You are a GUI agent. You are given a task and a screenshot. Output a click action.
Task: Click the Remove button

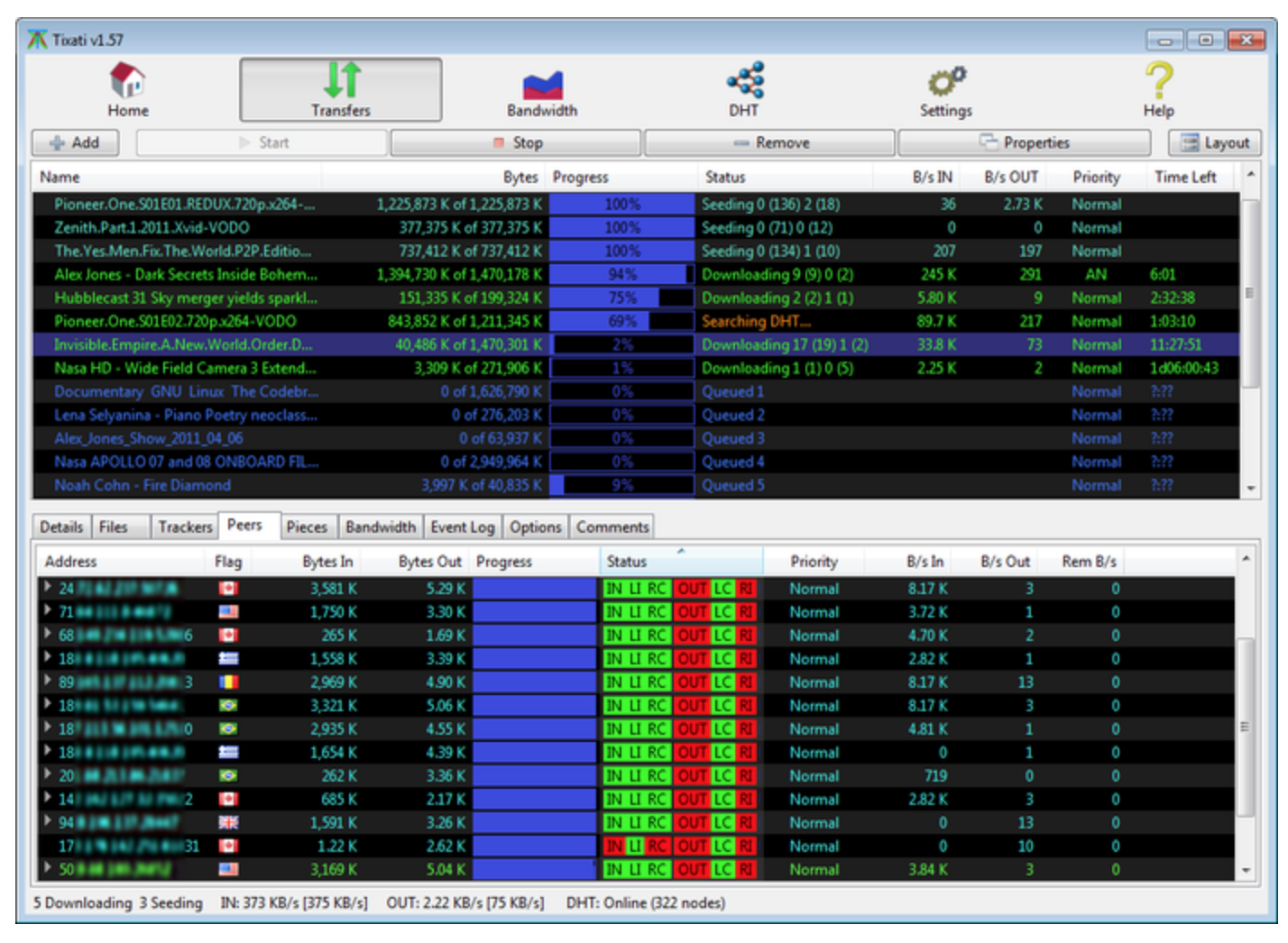point(770,142)
